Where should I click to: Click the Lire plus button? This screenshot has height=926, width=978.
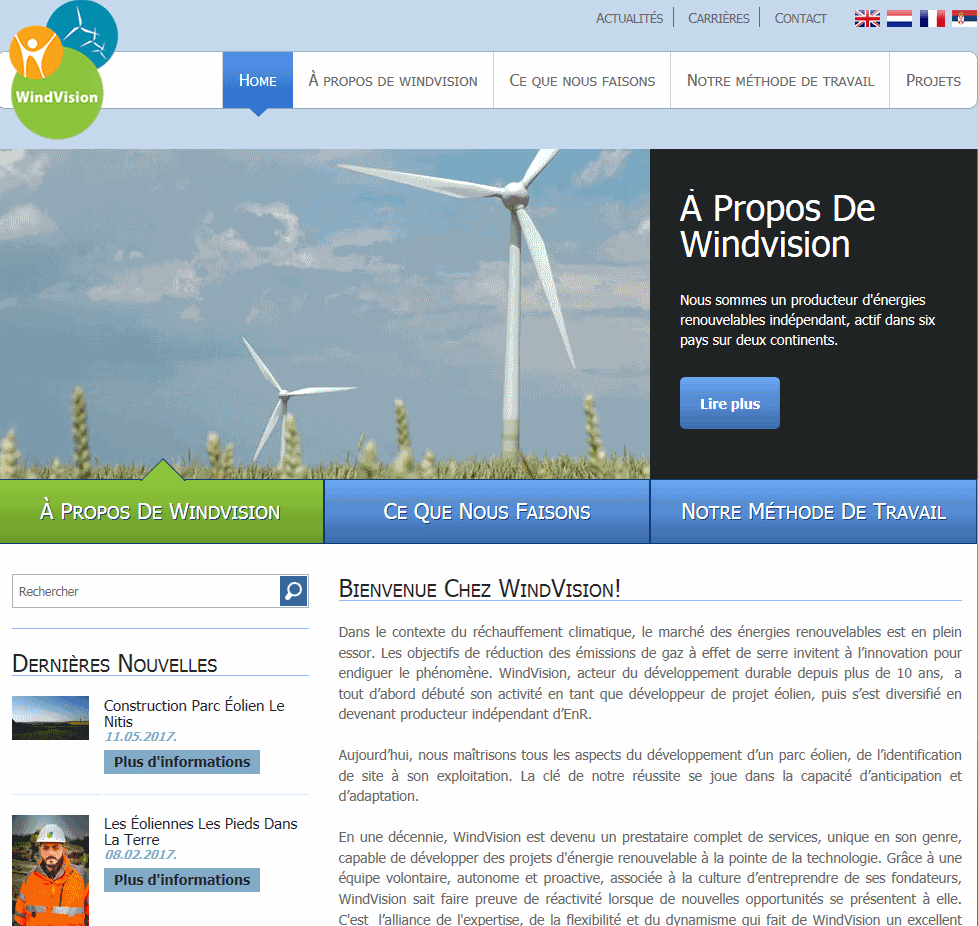[x=730, y=403]
